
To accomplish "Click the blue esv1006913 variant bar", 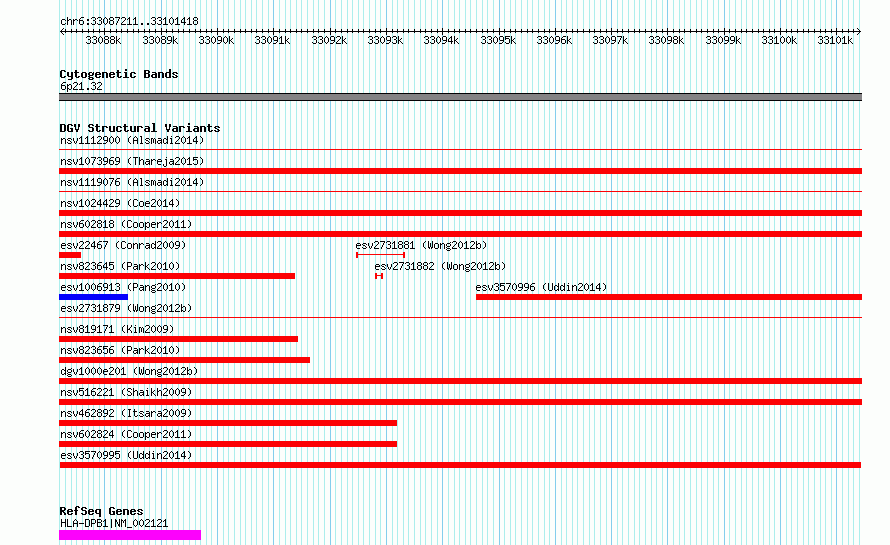I will (94, 297).
